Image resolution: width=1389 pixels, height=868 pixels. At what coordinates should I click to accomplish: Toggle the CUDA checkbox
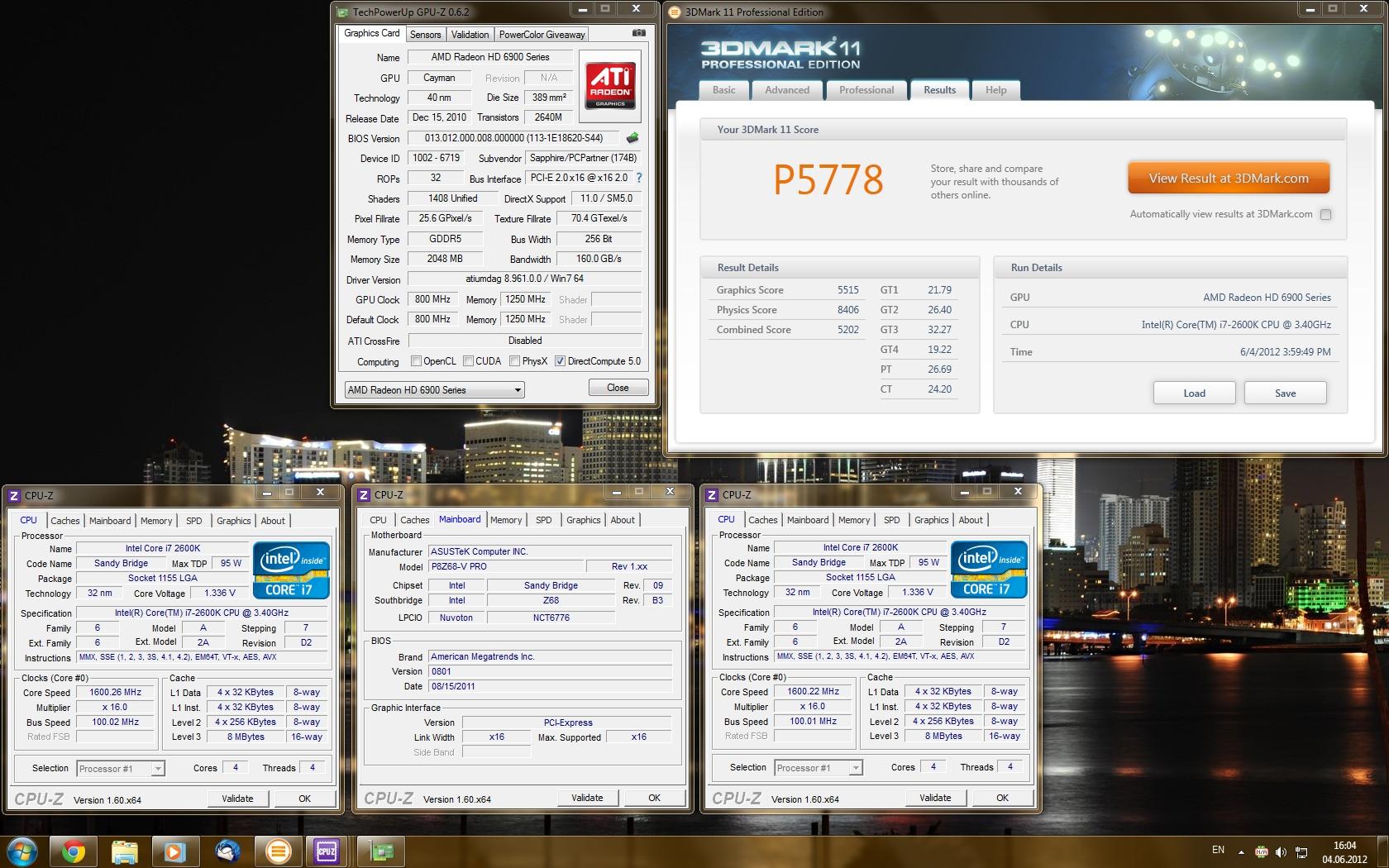click(x=468, y=361)
